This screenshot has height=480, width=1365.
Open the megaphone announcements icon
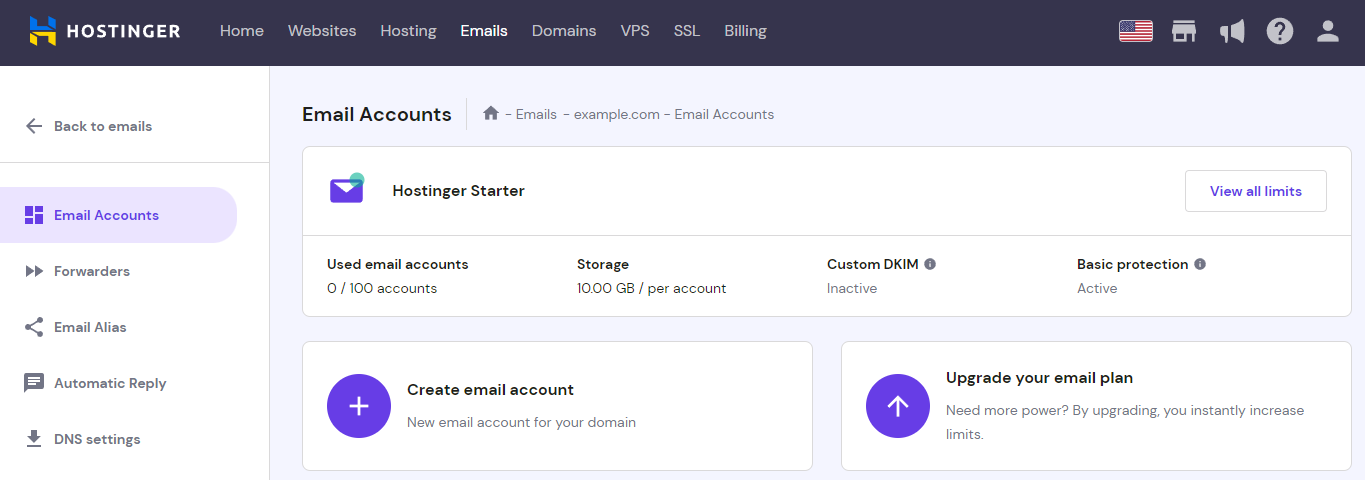click(1232, 32)
